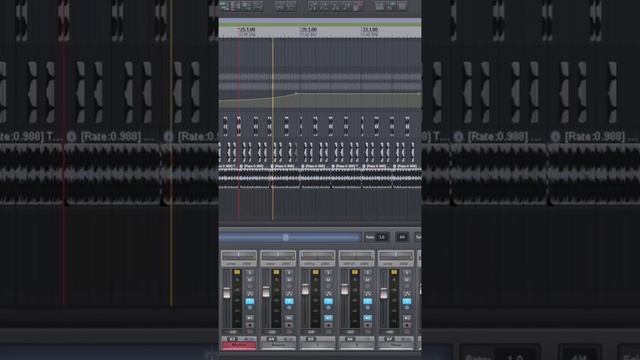This screenshot has height=360, width=640.
Task: Solo the second mixer strip
Action: [x=289, y=272]
